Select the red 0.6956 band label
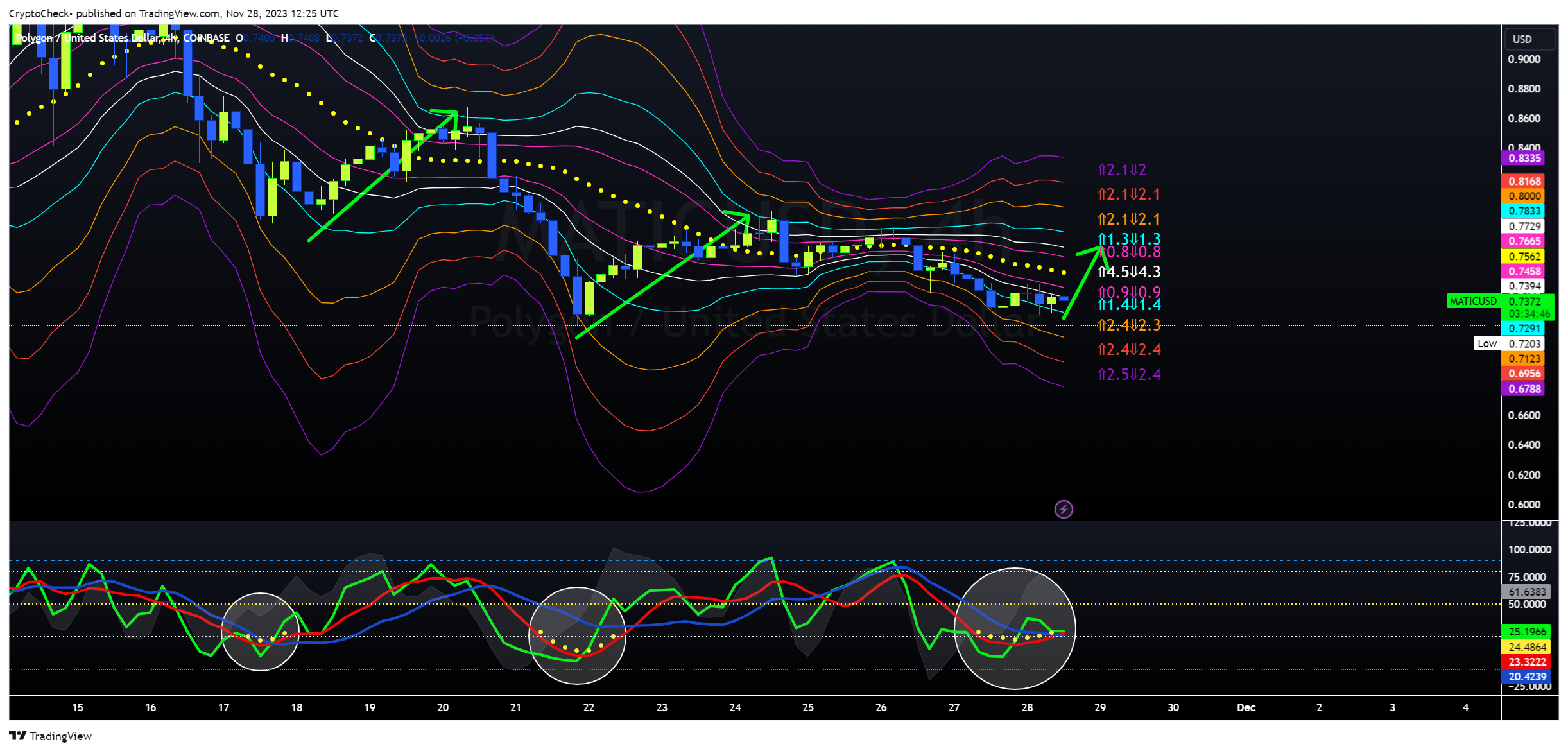 coord(1524,373)
